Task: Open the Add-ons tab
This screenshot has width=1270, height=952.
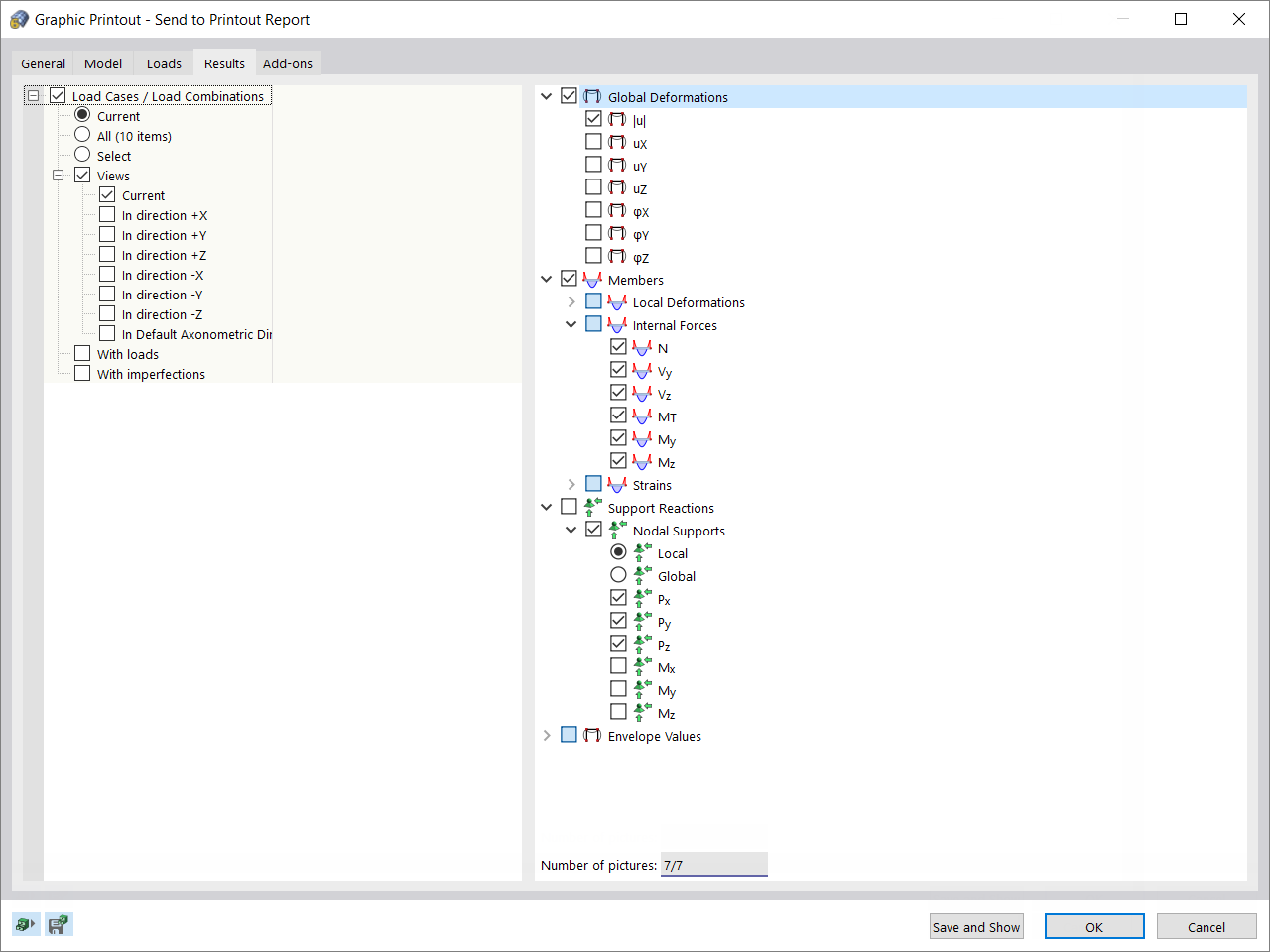Action: tap(288, 63)
